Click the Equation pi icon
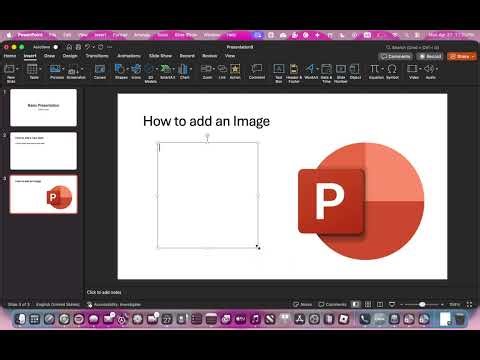Viewport: 480px width, 360px height. pos(375,69)
